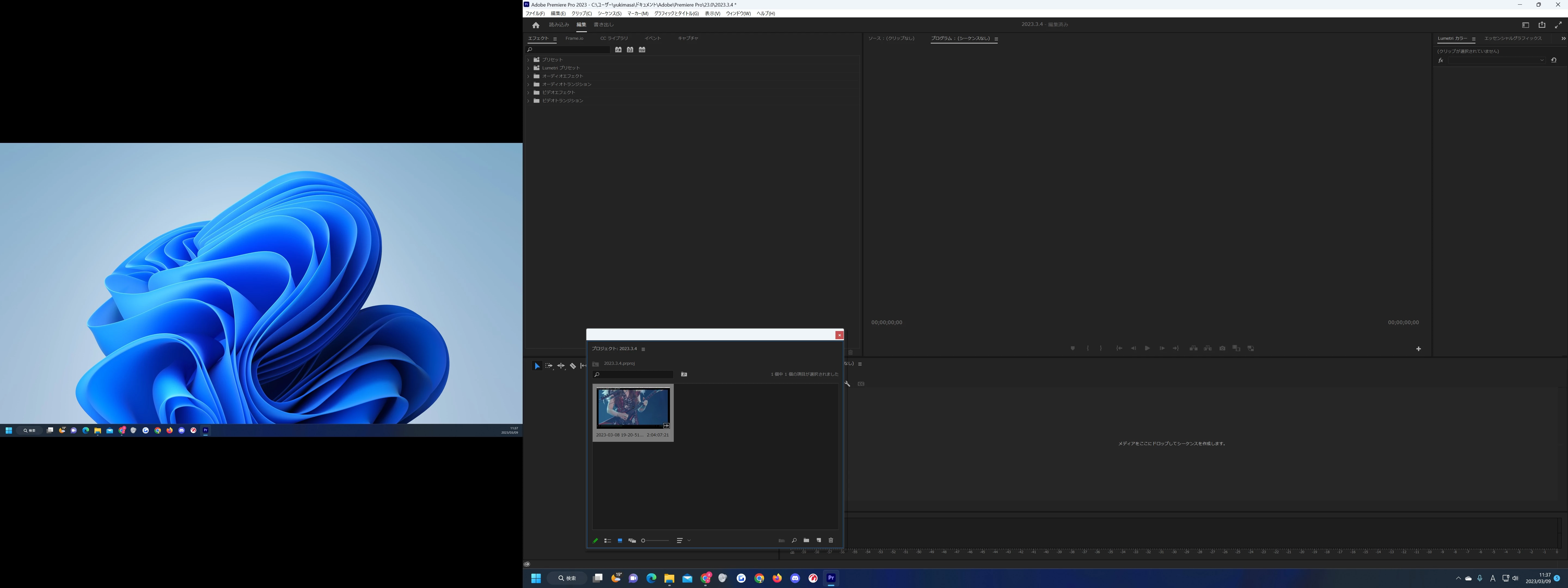The width and height of the screenshot is (1568, 588).
Task: Click the trash icon in the Project panel
Action: 831,541
